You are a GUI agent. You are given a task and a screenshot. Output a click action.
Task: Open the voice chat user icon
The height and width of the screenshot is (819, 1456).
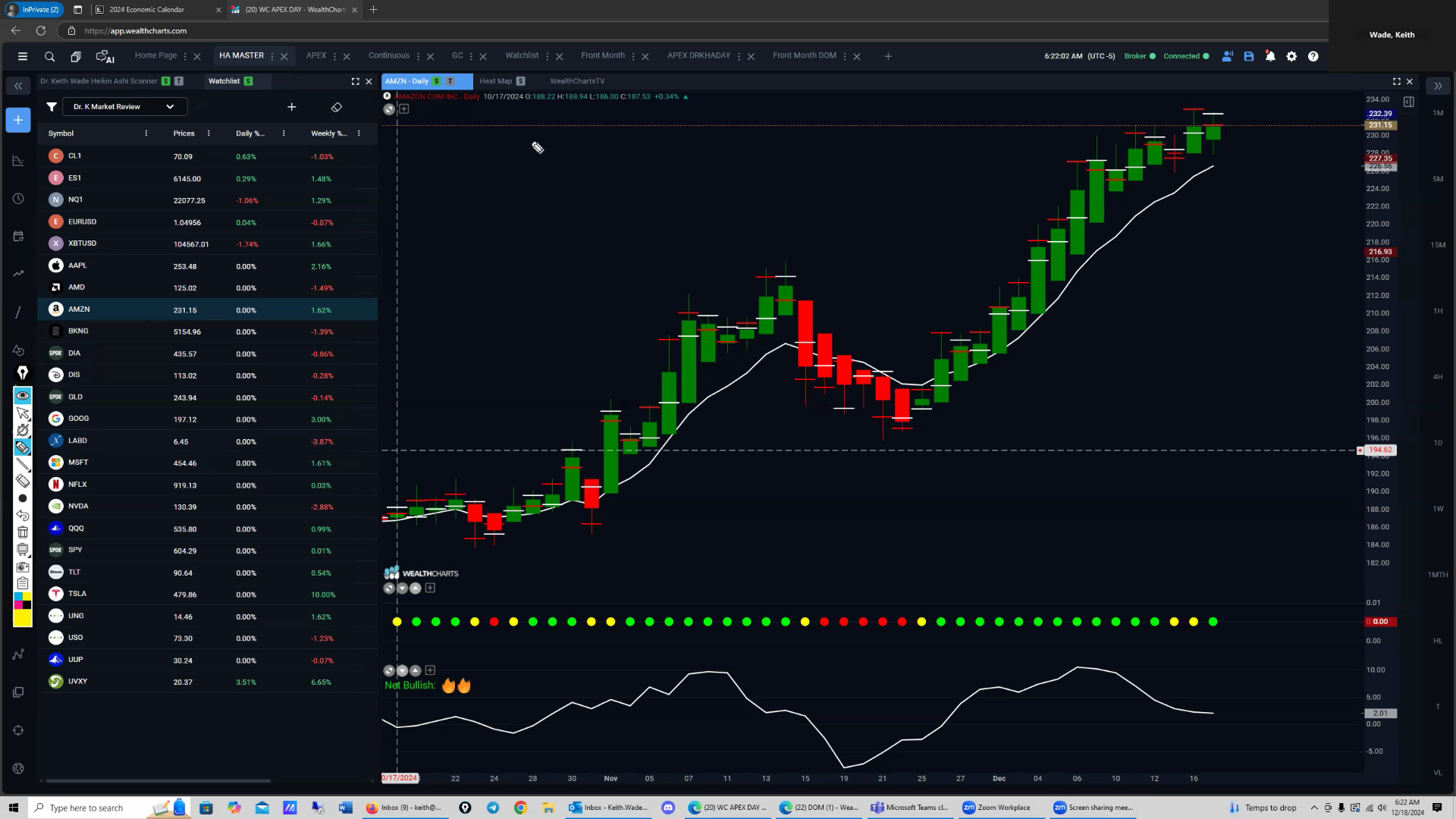[x=1227, y=56]
